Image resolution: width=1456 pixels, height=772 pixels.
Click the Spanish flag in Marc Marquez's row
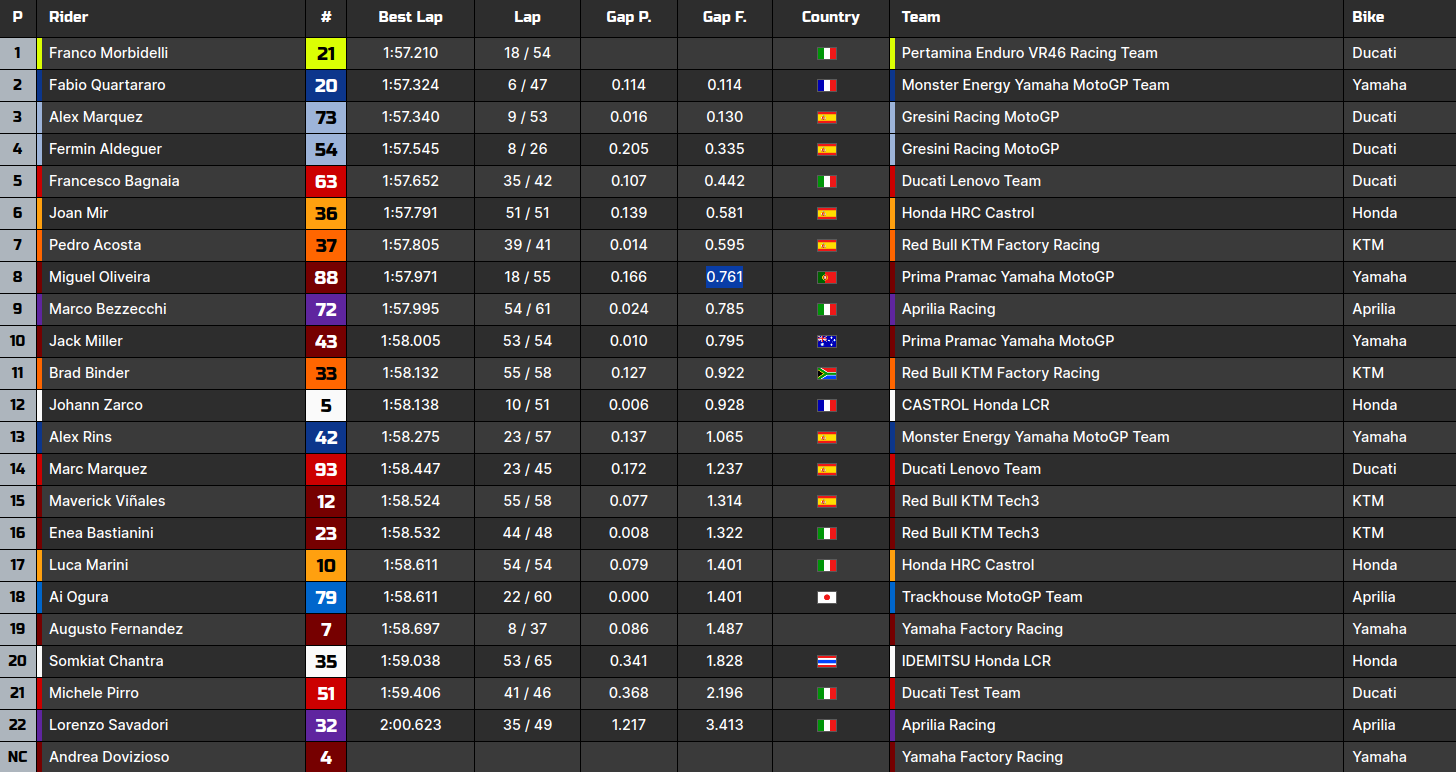tap(826, 469)
